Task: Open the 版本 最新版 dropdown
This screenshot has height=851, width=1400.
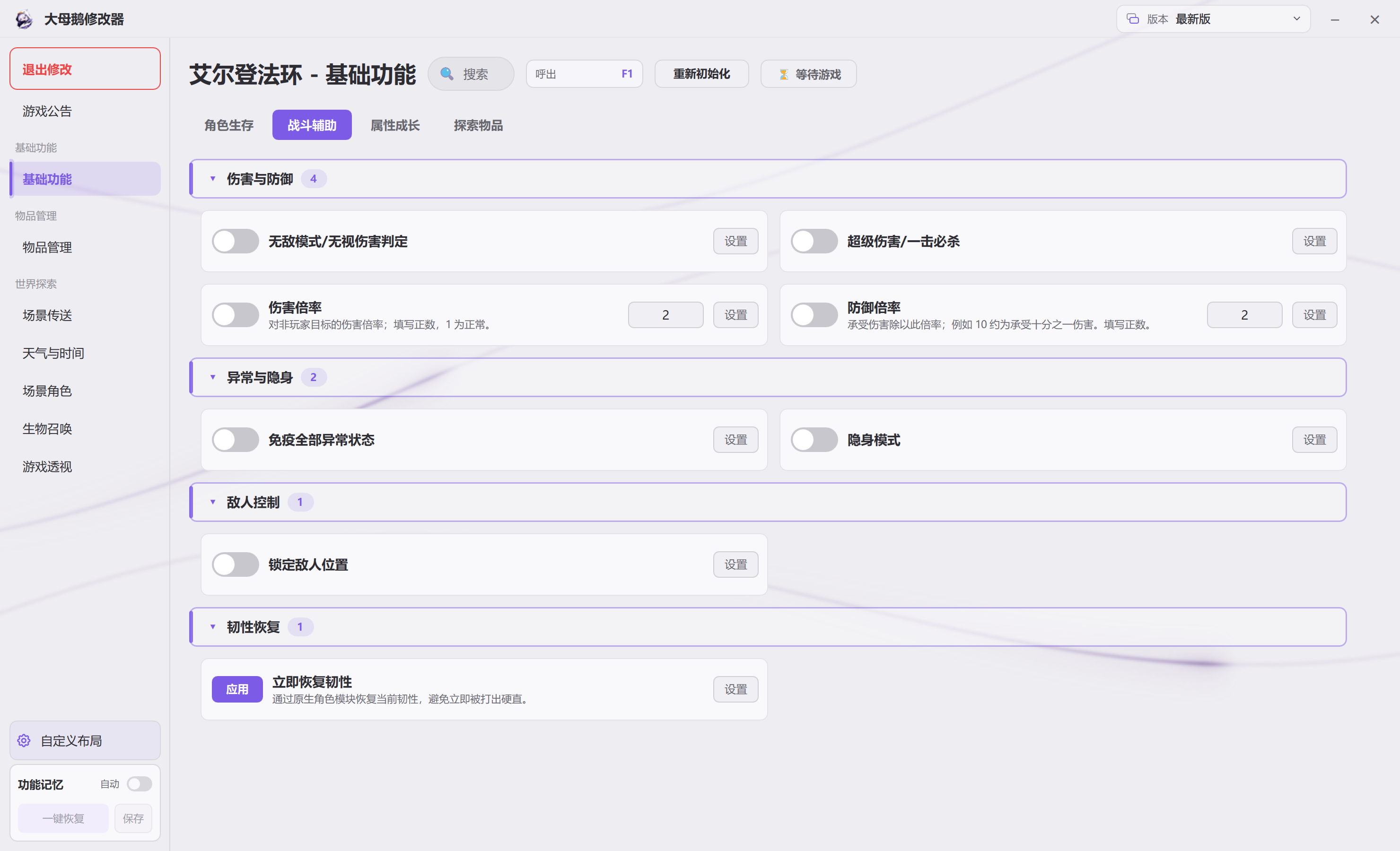Action: pyautogui.click(x=1213, y=19)
